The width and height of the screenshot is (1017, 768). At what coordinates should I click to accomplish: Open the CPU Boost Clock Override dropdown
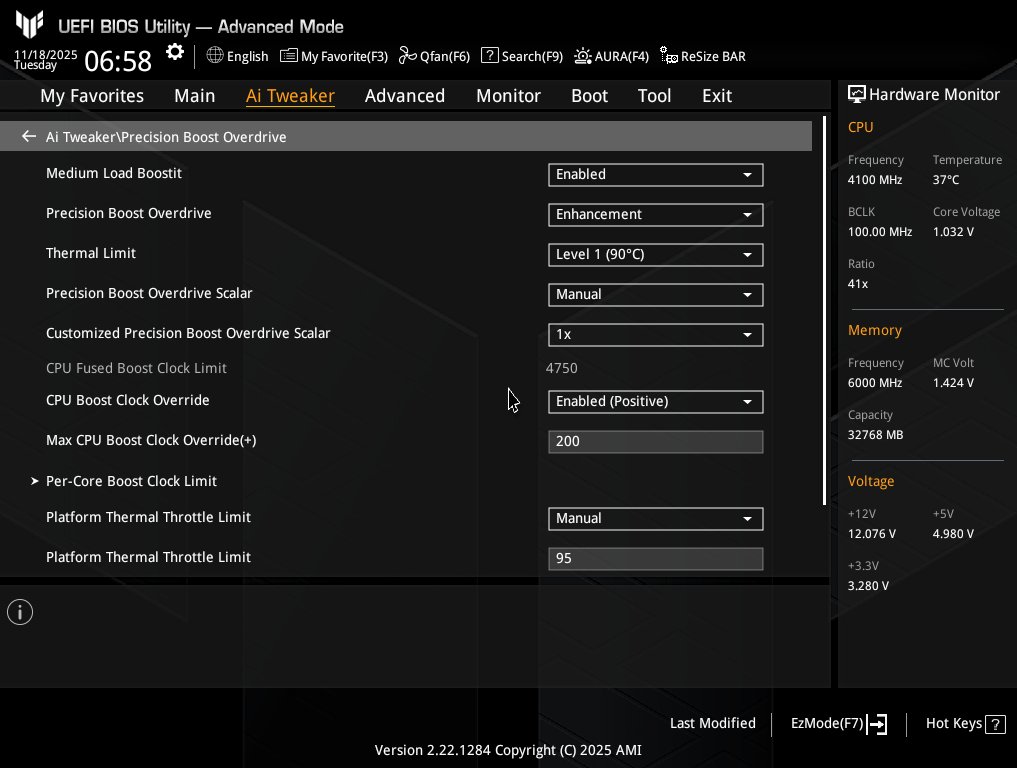click(655, 402)
